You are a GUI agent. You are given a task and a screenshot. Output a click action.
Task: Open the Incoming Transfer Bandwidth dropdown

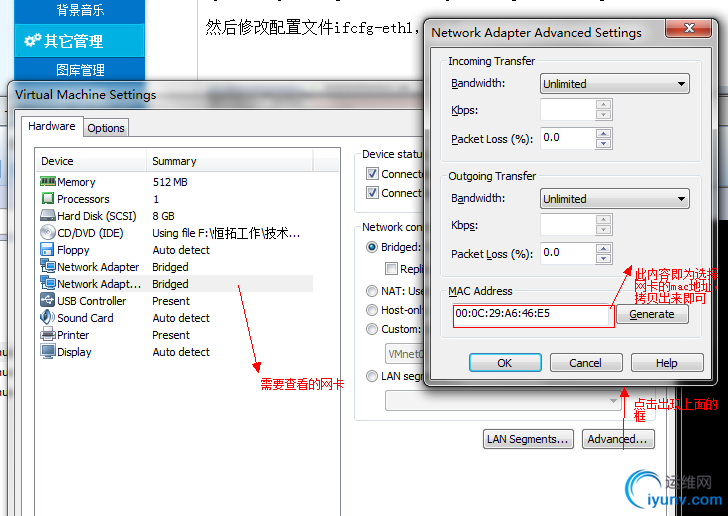614,84
